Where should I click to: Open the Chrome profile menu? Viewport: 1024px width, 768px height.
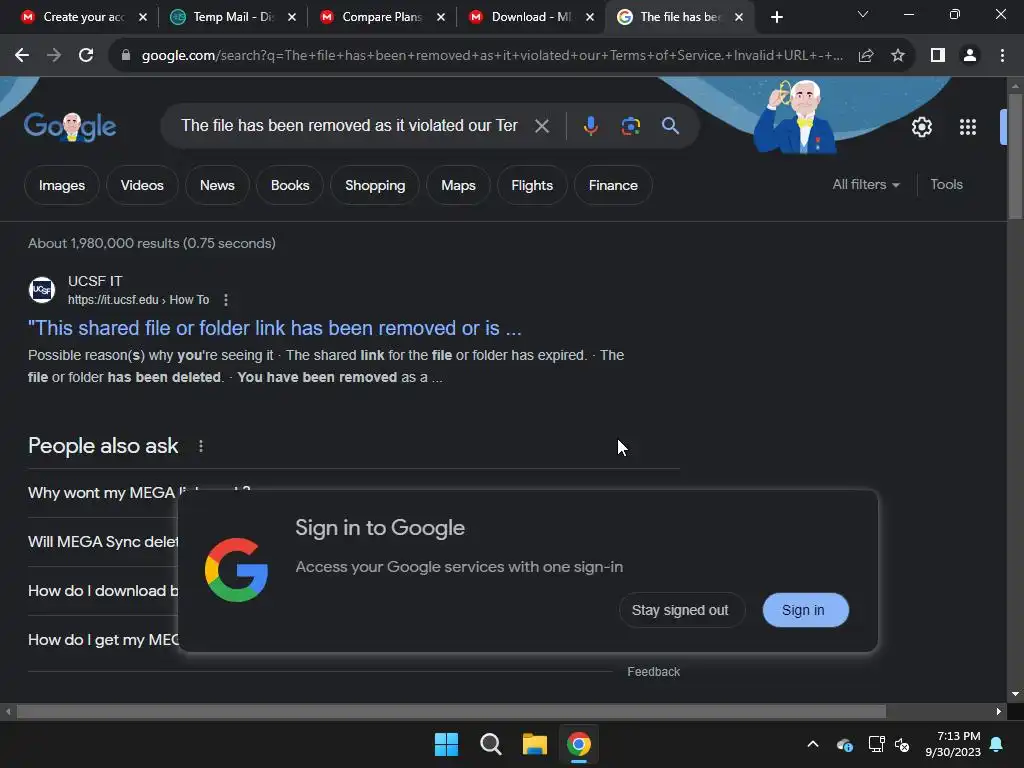click(x=970, y=56)
